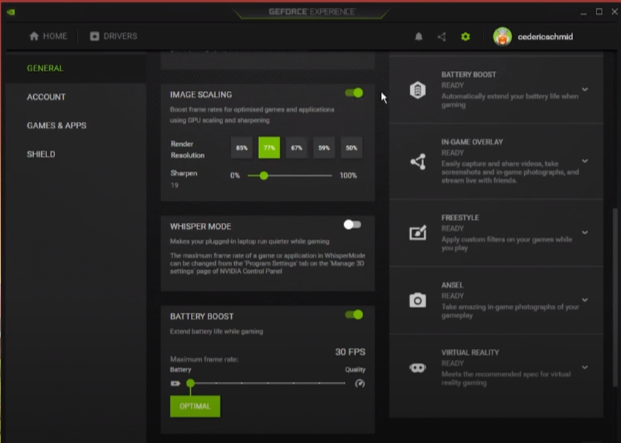Click the Freestyle edit icon
Screen dimensions: 621x443
pos(418,232)
